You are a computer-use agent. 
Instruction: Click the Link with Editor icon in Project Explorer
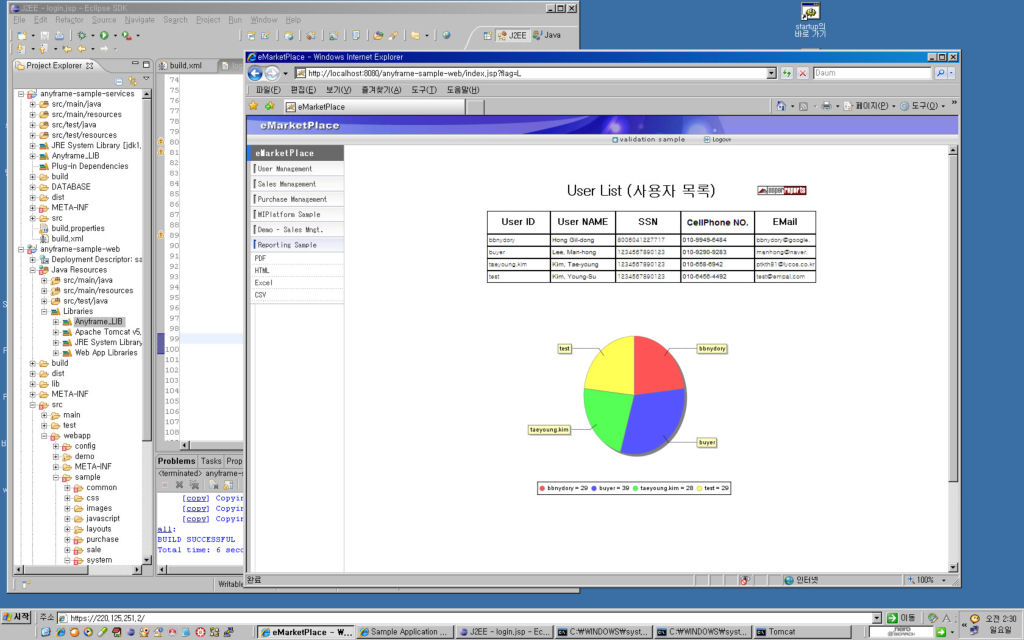(133, 81)
